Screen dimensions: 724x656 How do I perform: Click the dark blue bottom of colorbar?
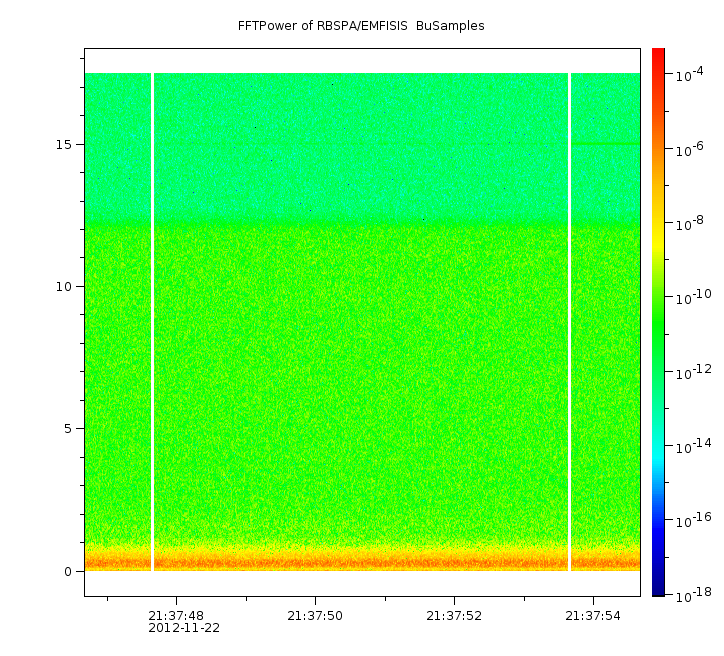[x=658, y=585]
